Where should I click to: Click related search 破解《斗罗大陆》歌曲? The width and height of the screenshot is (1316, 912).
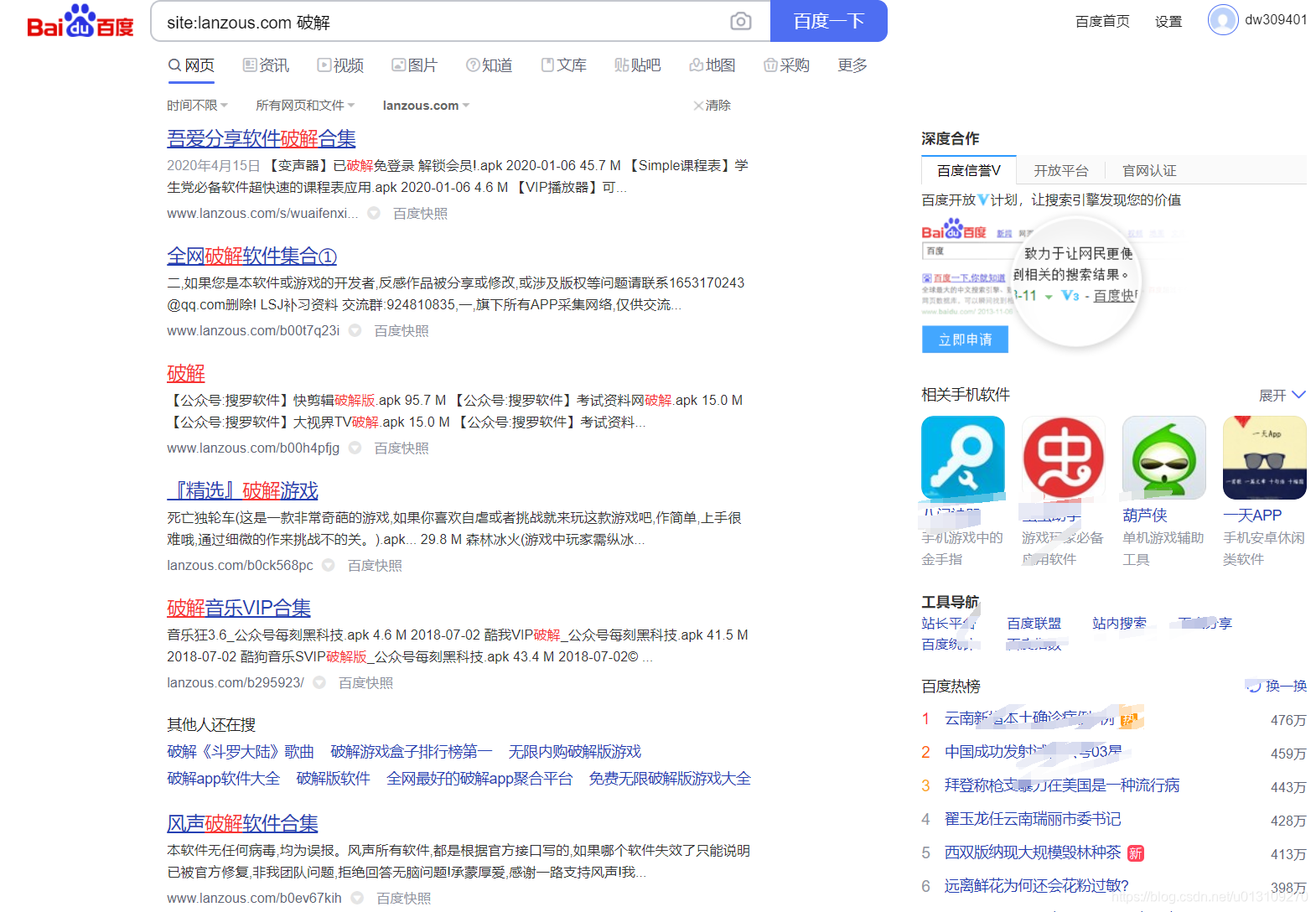tap(241, 752)
